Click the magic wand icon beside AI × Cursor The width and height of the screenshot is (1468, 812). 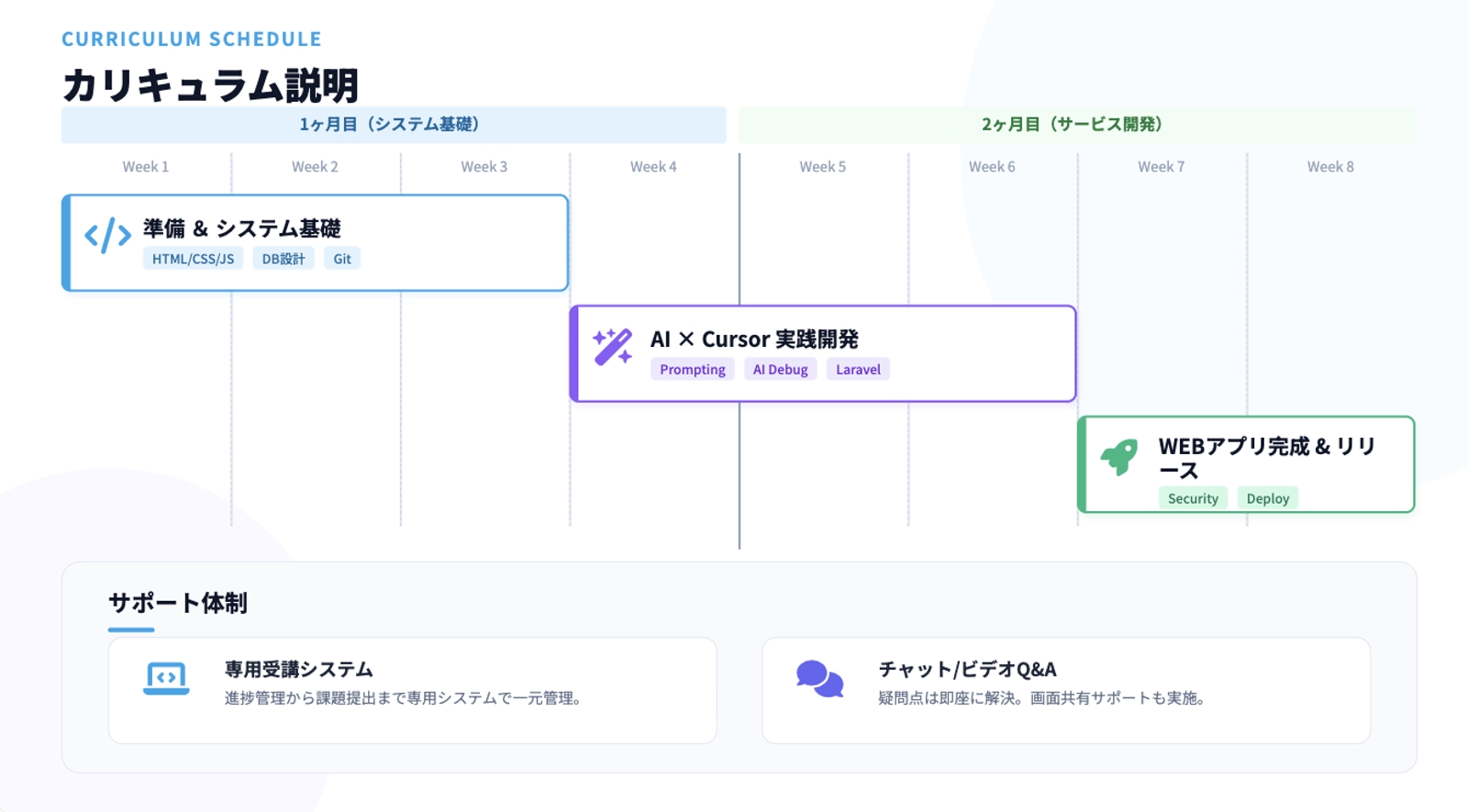pos(612,347)
